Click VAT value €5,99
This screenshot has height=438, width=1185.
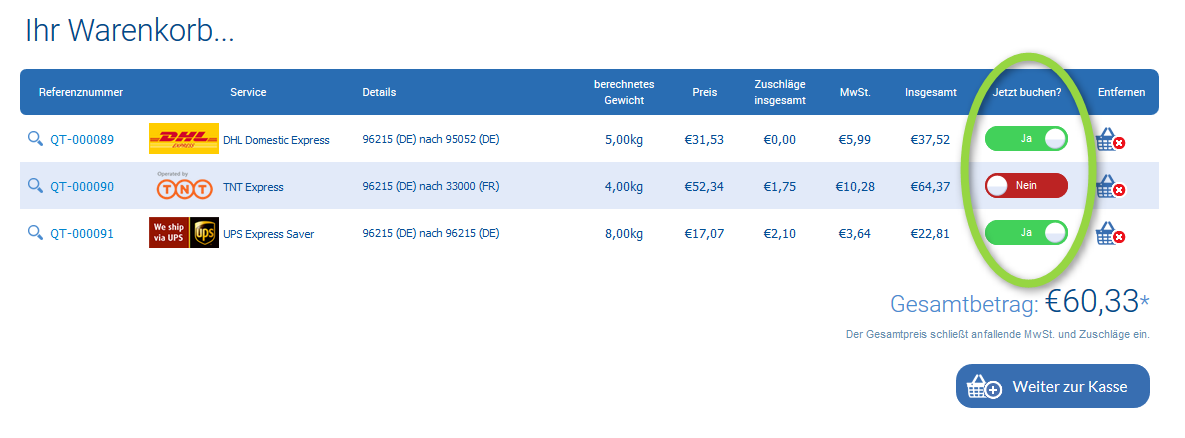pos(855,140)
